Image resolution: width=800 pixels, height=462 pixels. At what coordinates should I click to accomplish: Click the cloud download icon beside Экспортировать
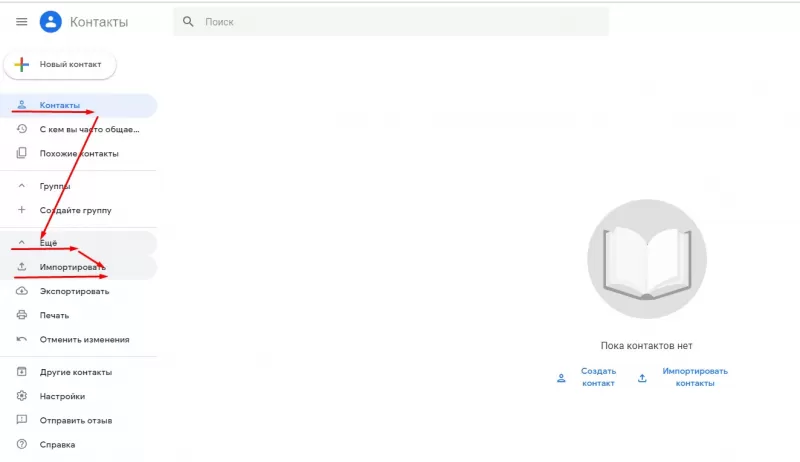(21, 291)
